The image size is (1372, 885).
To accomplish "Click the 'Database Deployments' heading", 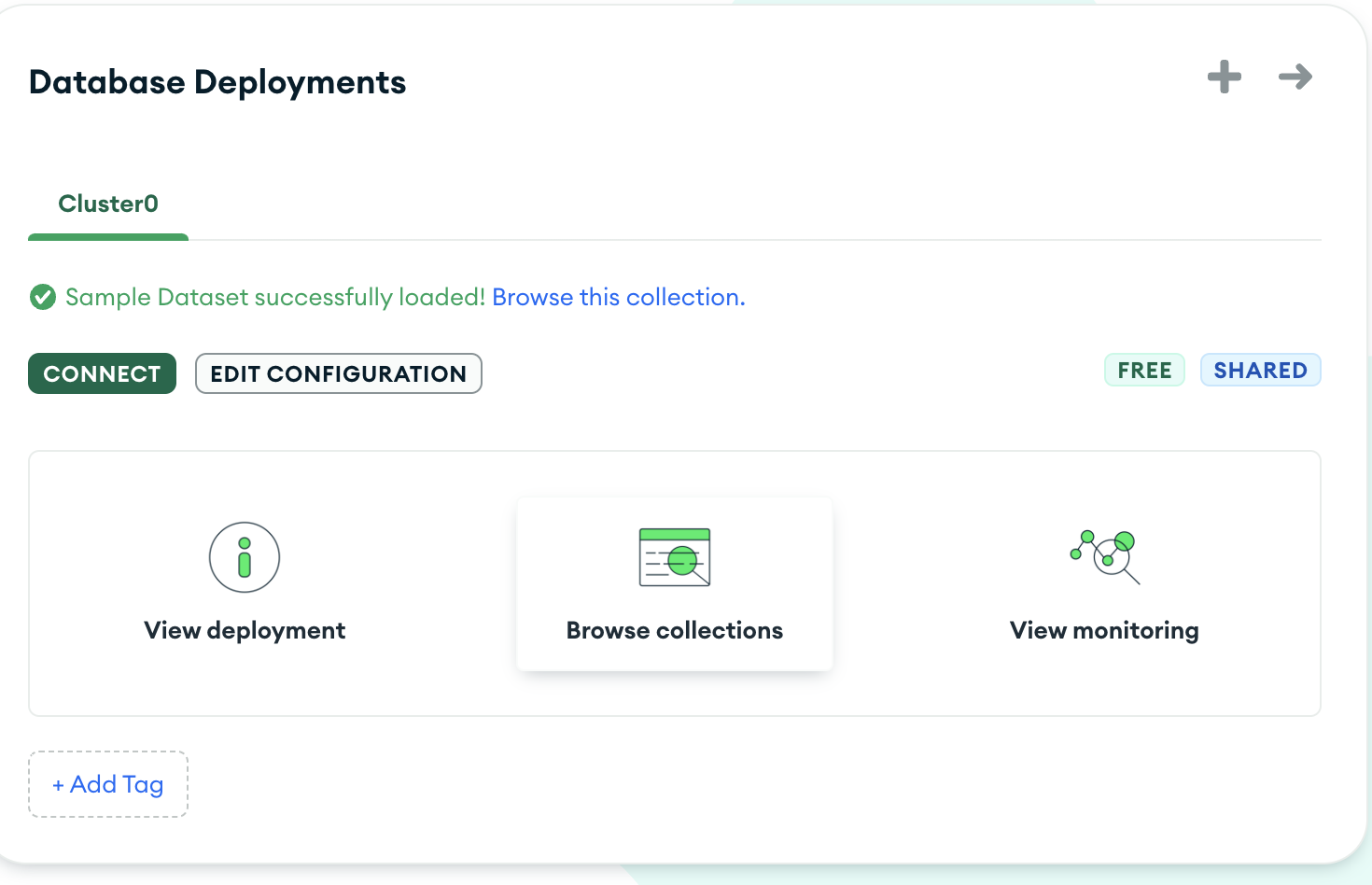I will 217,82.
